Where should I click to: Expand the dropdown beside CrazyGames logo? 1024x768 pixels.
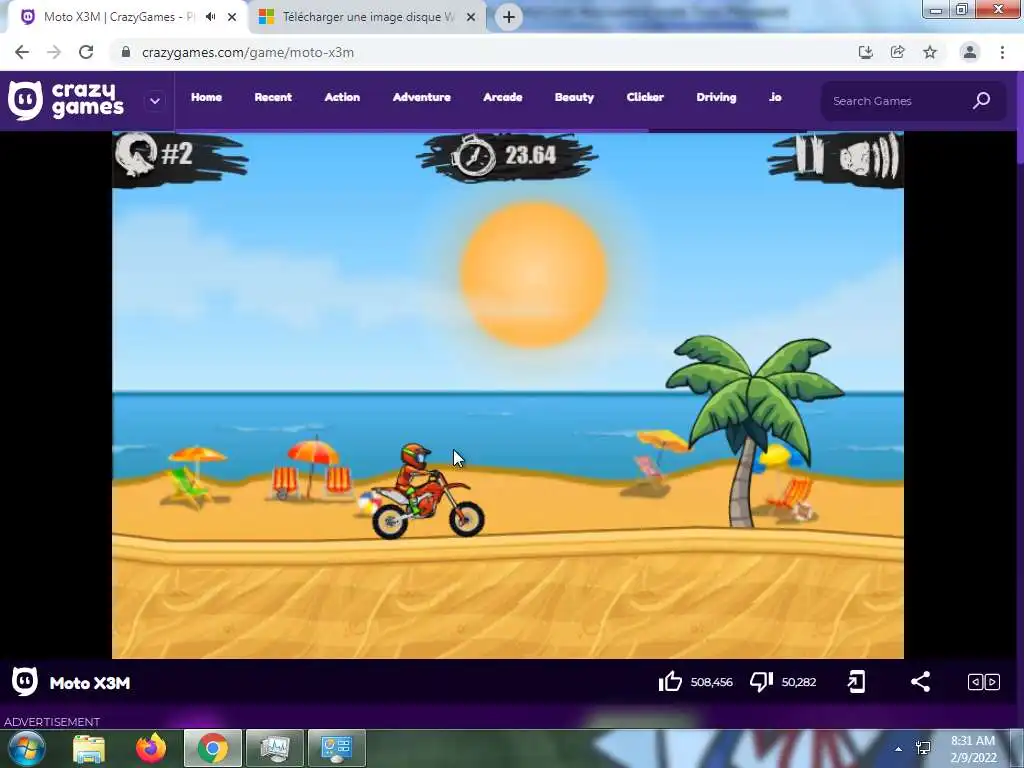pyautogui.click(x=155, y=101)
